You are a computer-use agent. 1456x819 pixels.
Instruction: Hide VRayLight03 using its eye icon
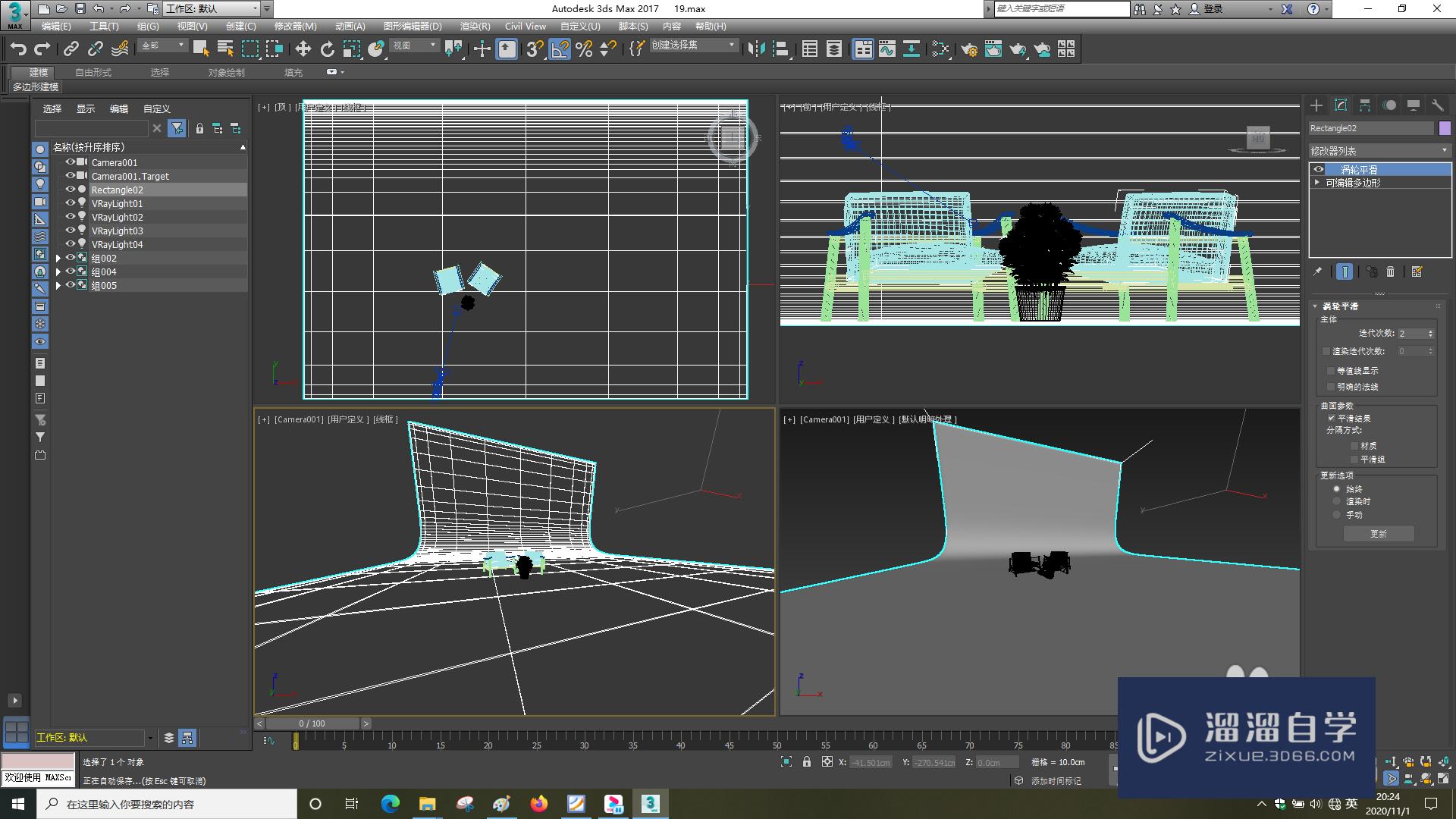[71, 231]
